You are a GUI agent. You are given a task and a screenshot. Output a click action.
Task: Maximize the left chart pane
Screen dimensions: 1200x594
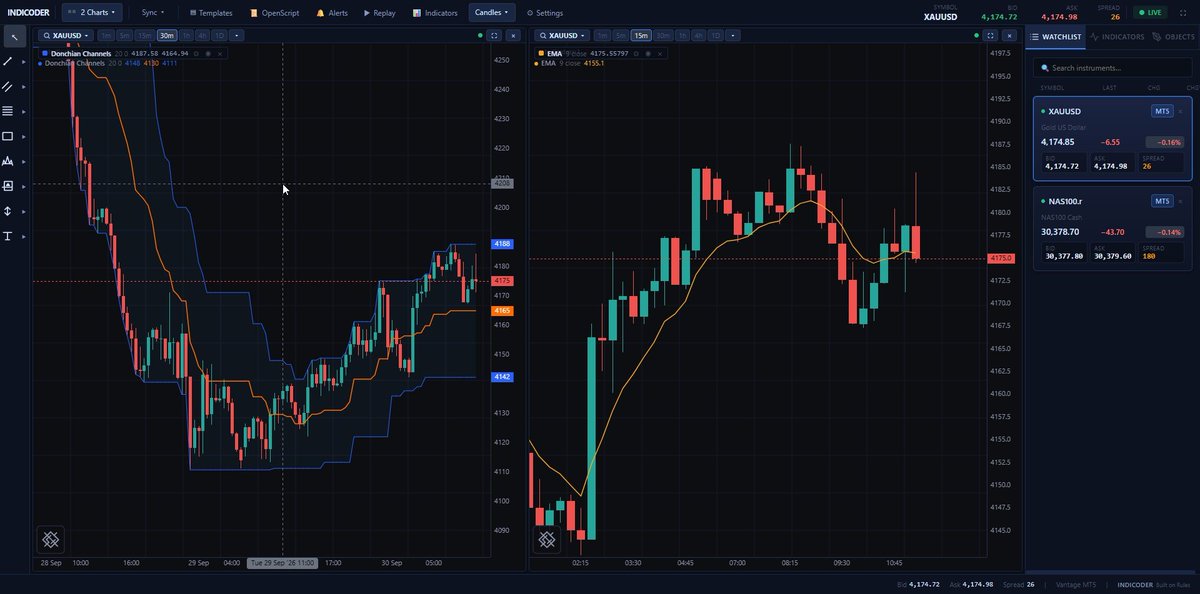coord(494,35)
